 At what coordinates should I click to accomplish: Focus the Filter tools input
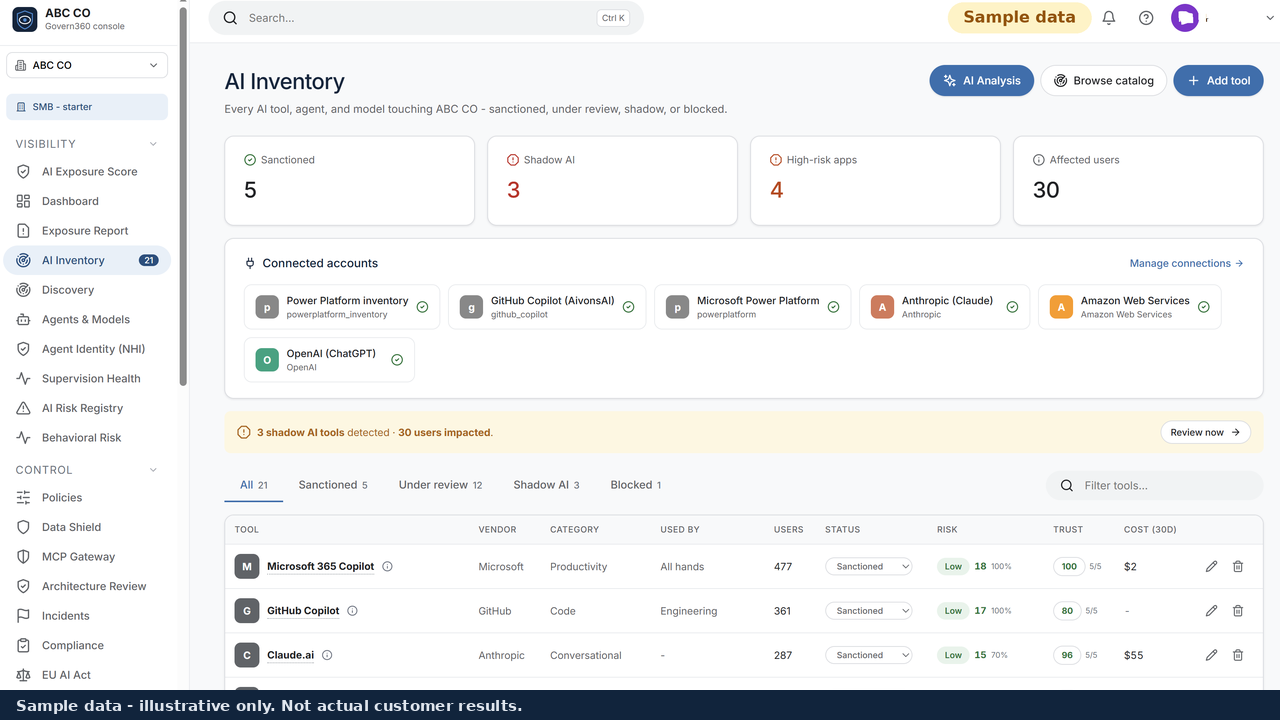pos(1155,485)
